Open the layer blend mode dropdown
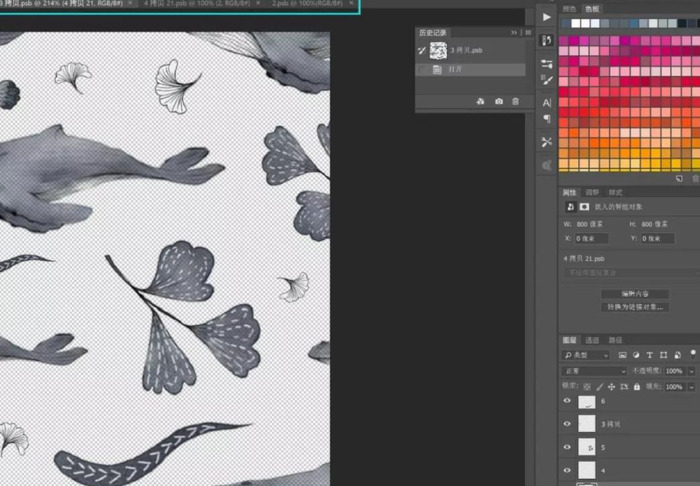The width and height of the screenshot is (700, 486). point(593,371)
